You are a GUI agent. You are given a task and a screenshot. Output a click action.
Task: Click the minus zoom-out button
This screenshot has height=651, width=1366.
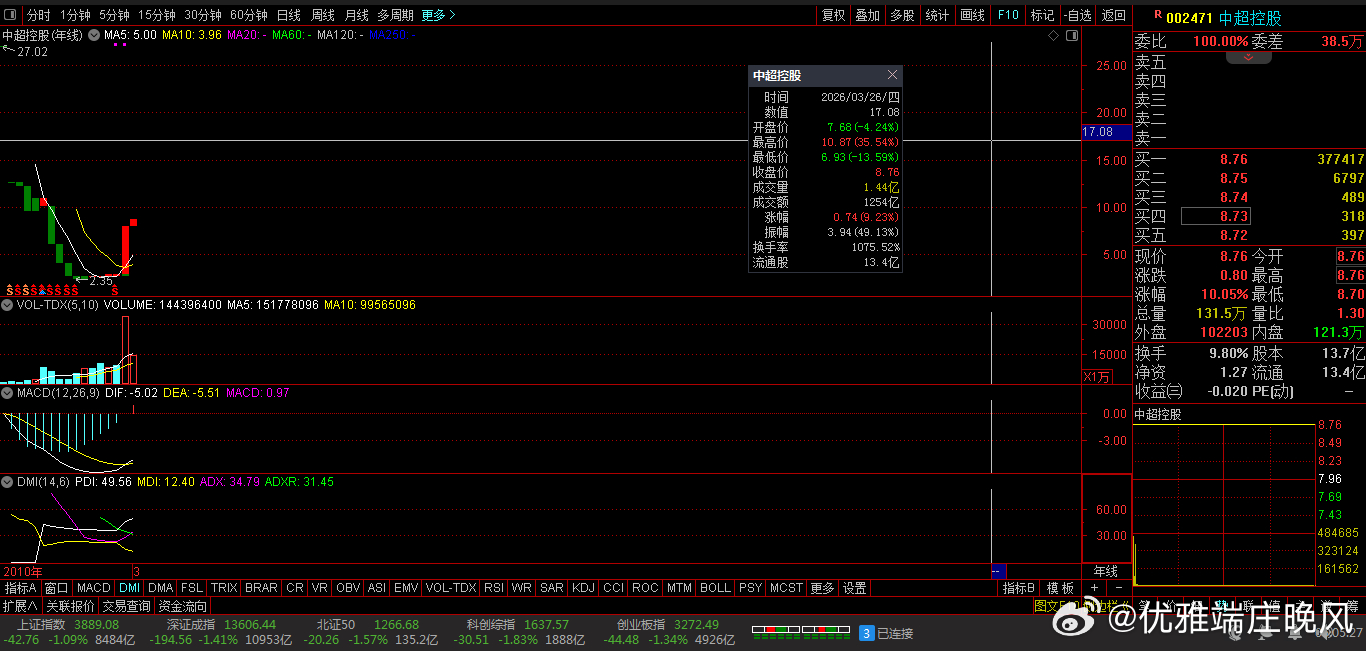1119,588
